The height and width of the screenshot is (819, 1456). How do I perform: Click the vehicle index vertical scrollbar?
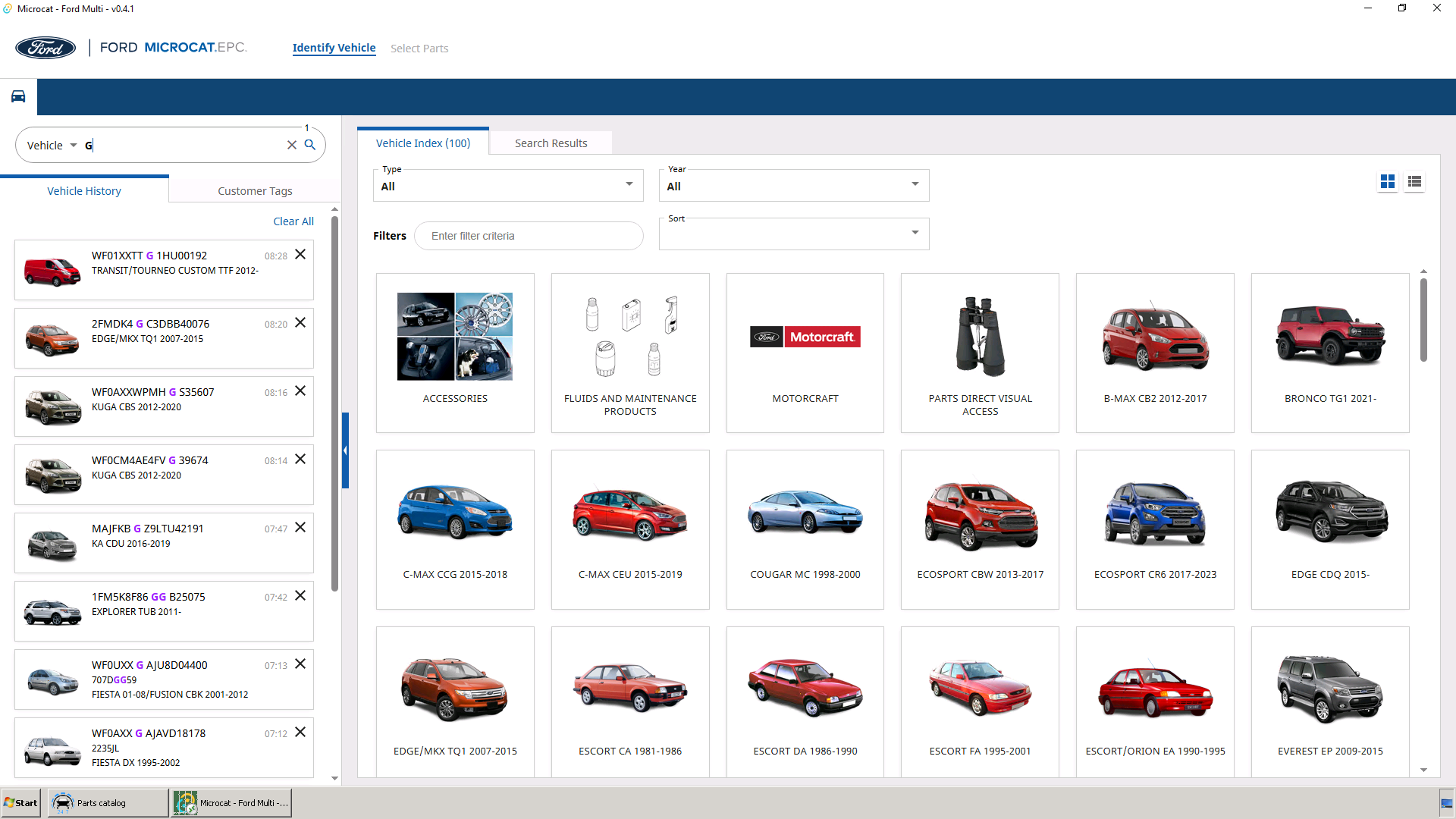(1423, 320)
